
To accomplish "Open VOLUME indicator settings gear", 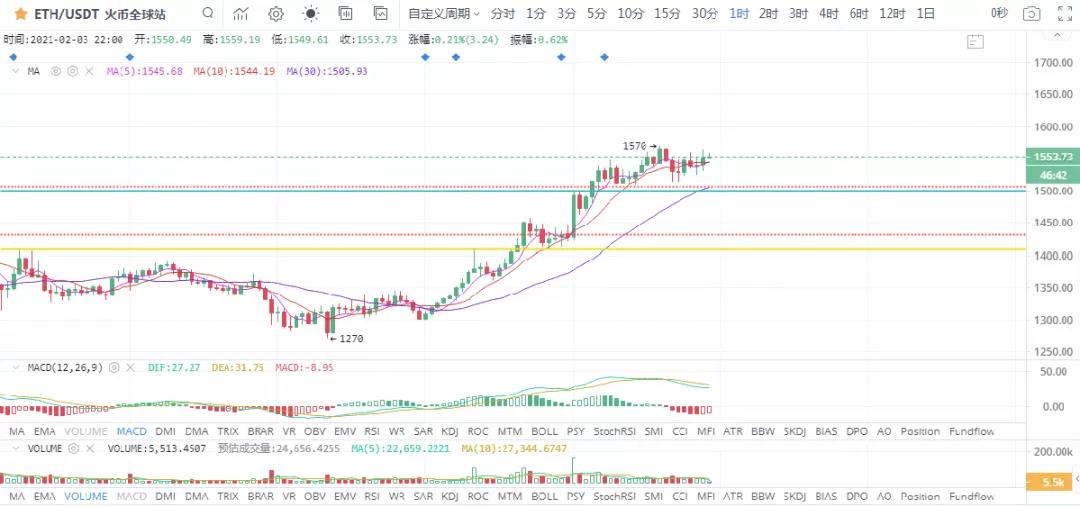I will point(74,448).
